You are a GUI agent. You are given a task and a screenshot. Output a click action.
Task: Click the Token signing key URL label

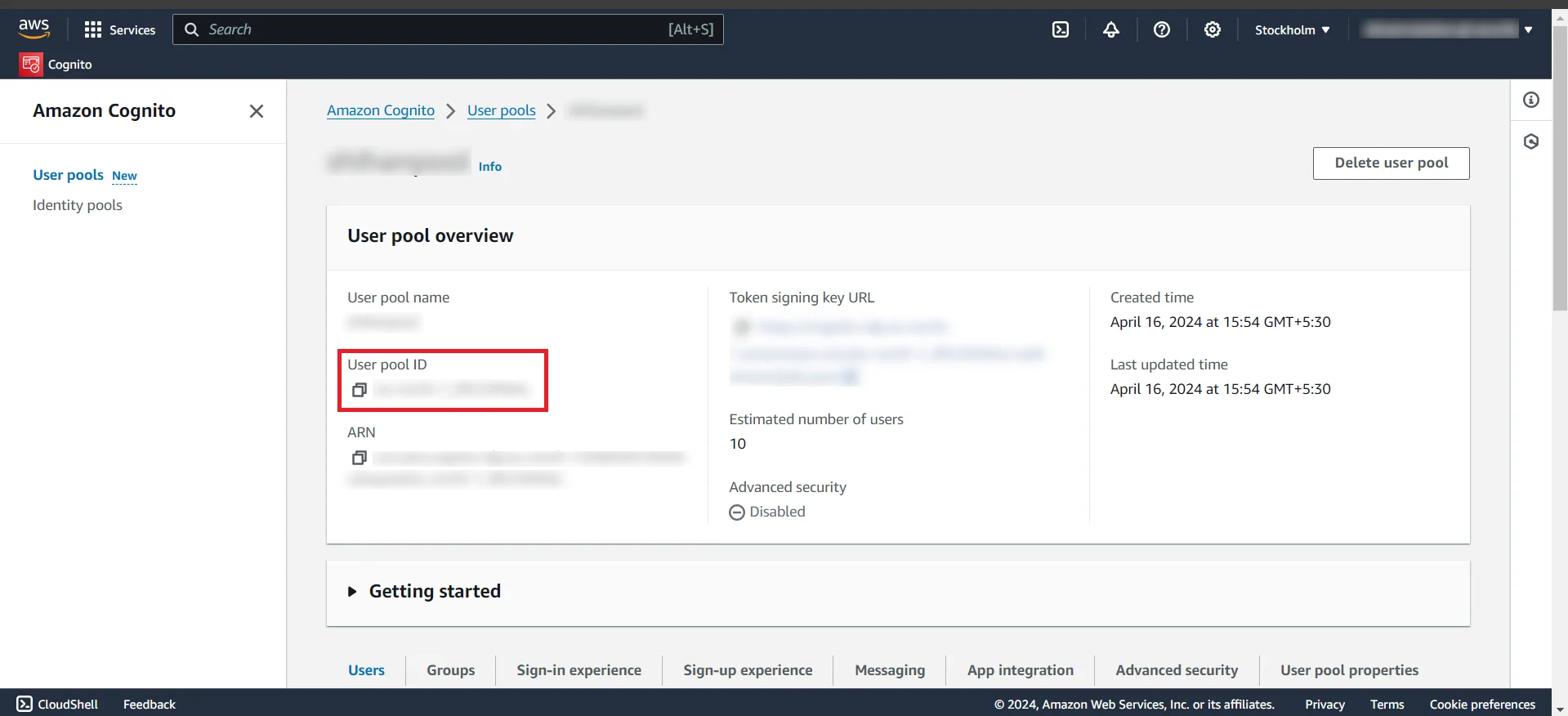(x=802, y=298)
